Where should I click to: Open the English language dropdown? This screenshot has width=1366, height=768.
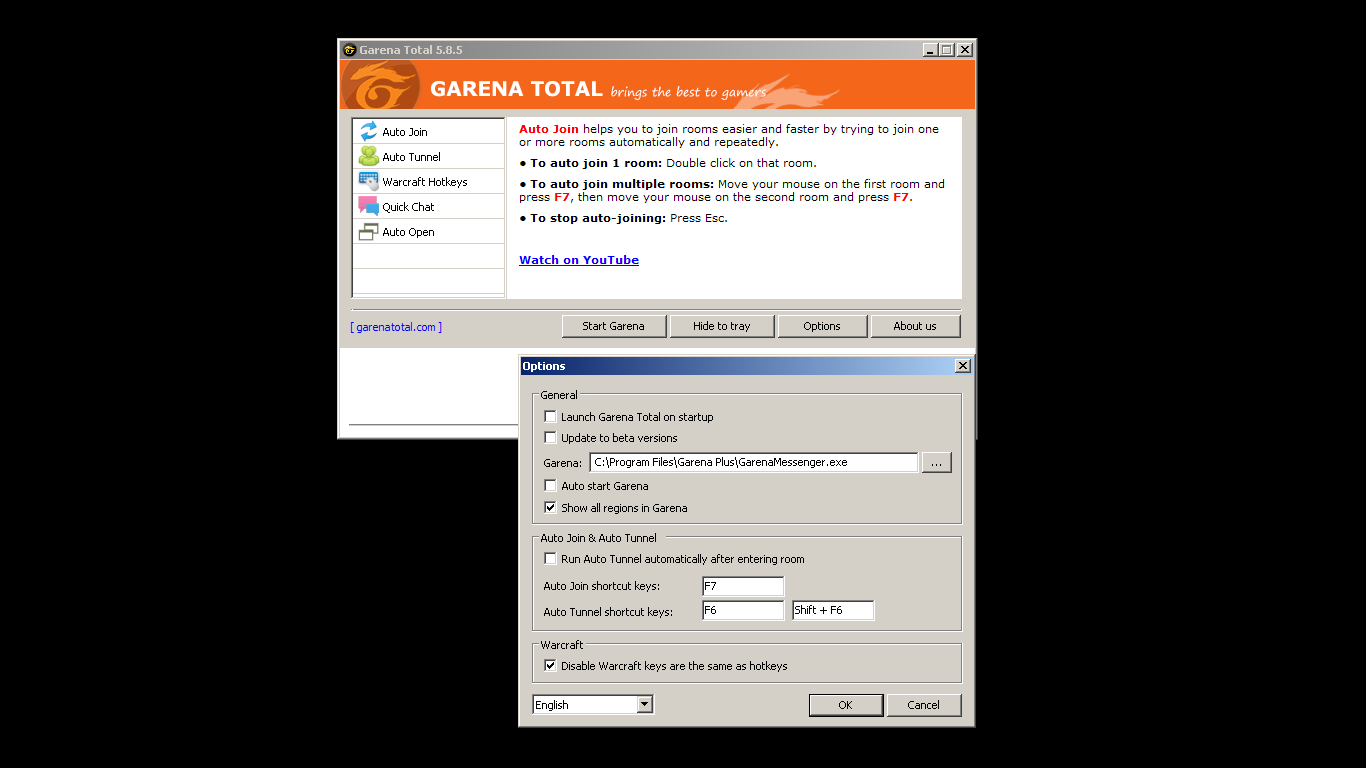(x=593, y=704)
